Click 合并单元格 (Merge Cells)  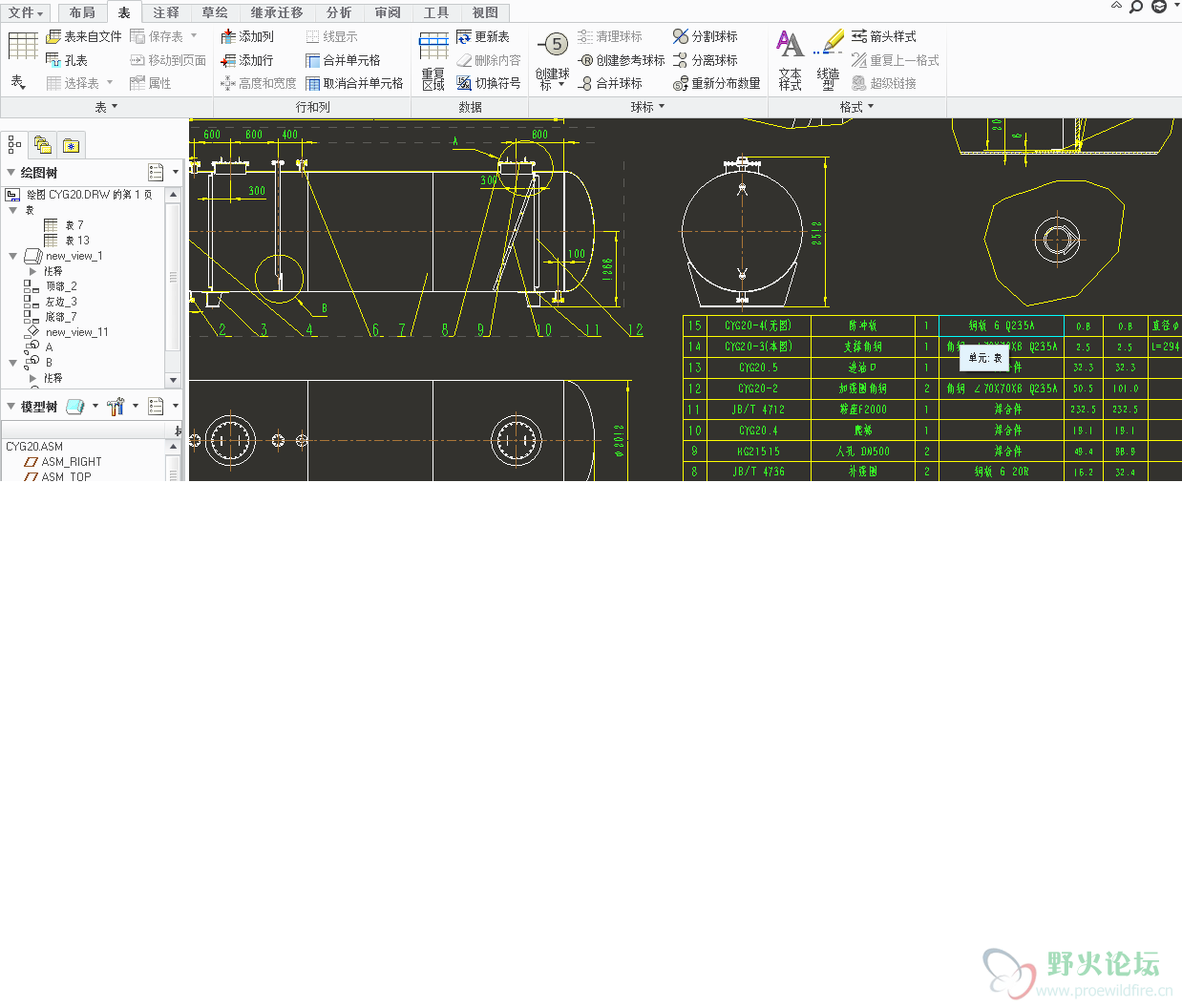click(343, 60)
